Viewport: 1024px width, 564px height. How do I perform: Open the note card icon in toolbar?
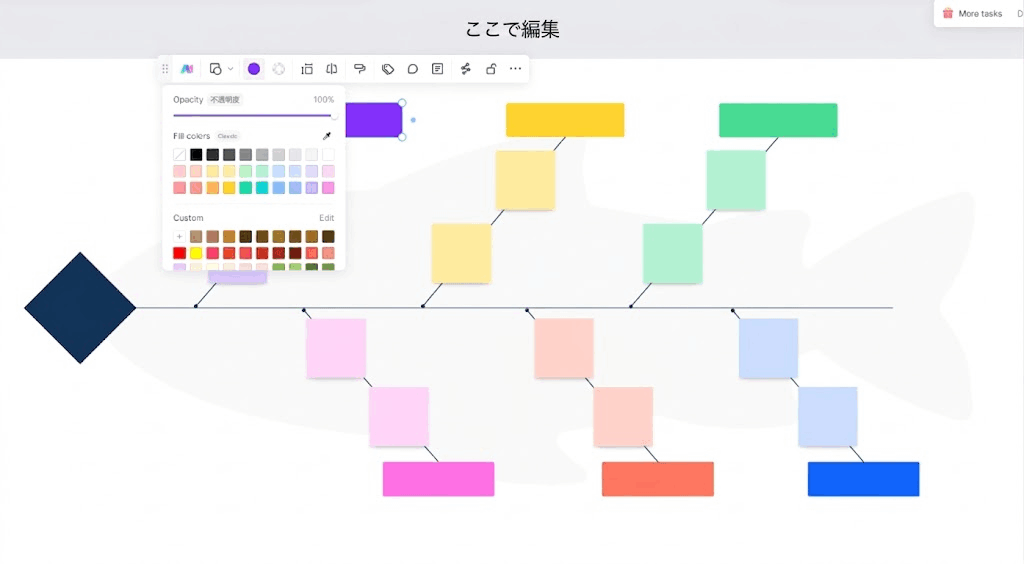pos(438,69)
